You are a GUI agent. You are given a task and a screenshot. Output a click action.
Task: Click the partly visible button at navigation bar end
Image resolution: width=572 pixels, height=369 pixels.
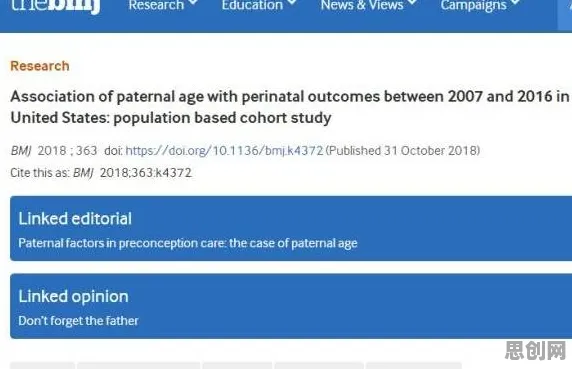pos(565,15)
